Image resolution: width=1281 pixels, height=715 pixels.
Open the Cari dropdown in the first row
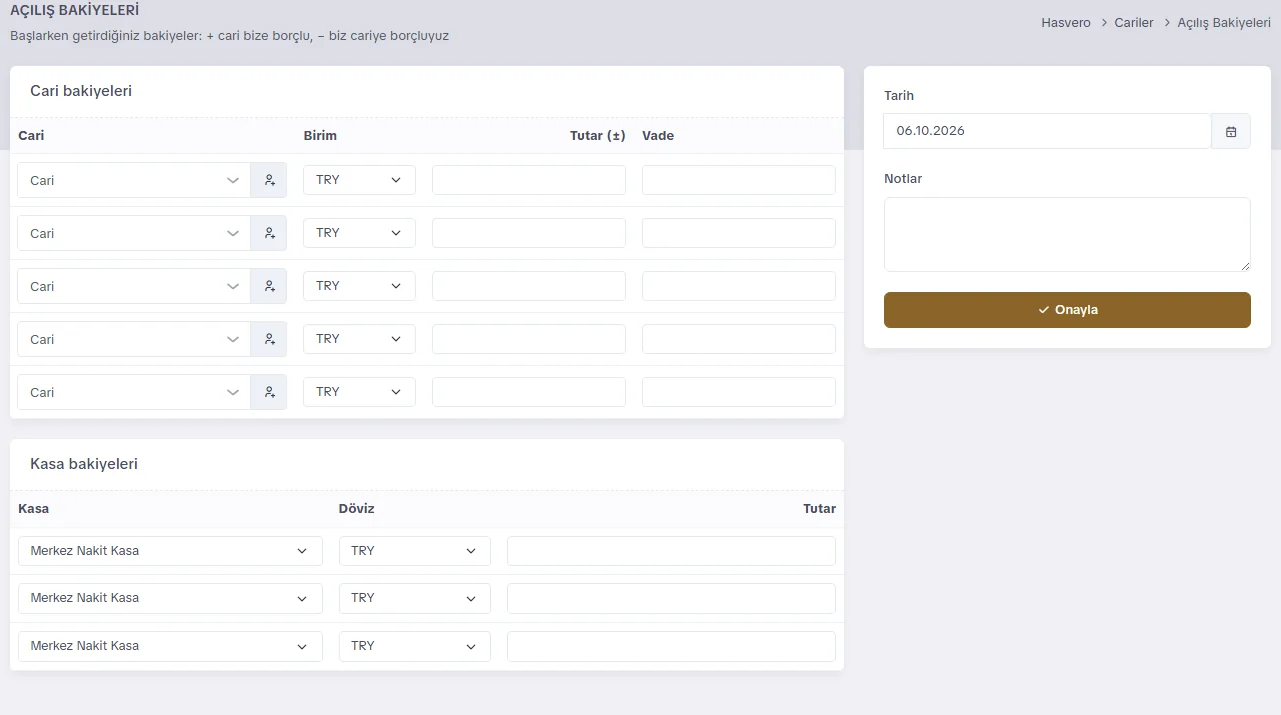[x=134, y=180]
